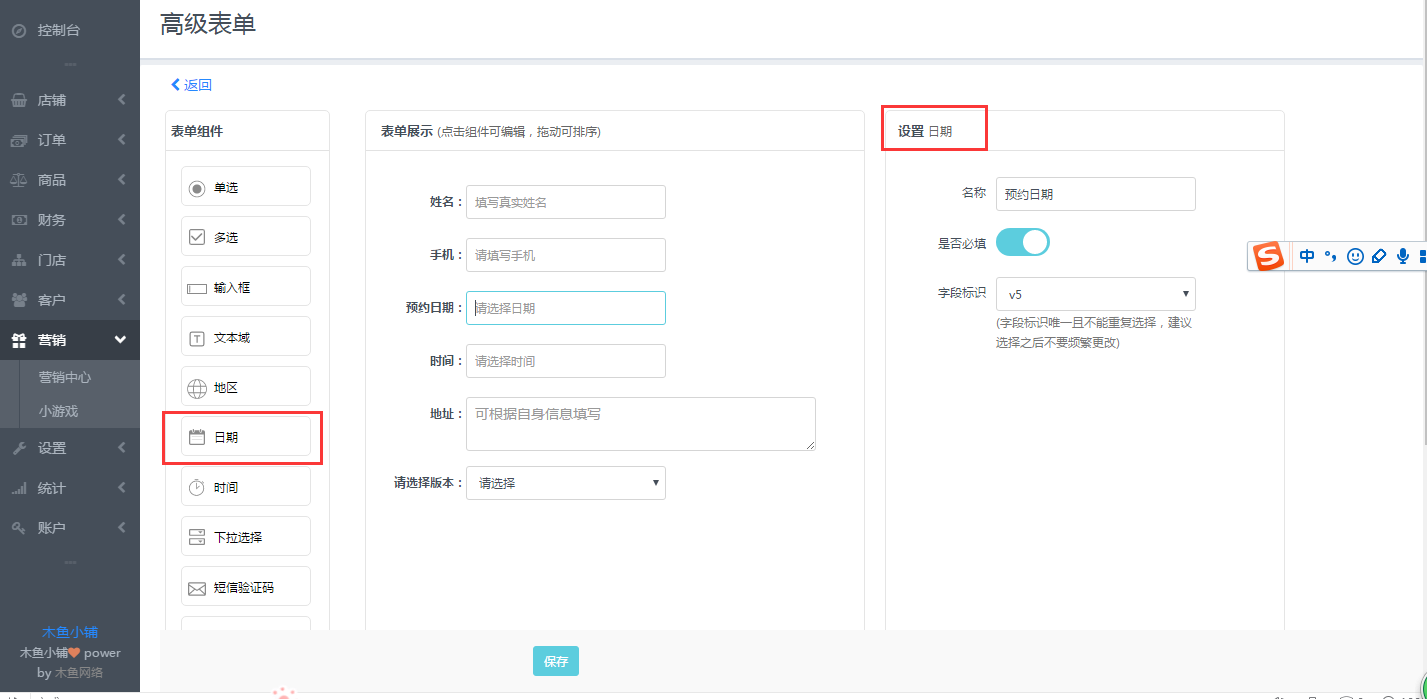Toggle the 是否必填 required switch
The image size is (1427, 699).
pyautogui.click(x=1022, y=242)
